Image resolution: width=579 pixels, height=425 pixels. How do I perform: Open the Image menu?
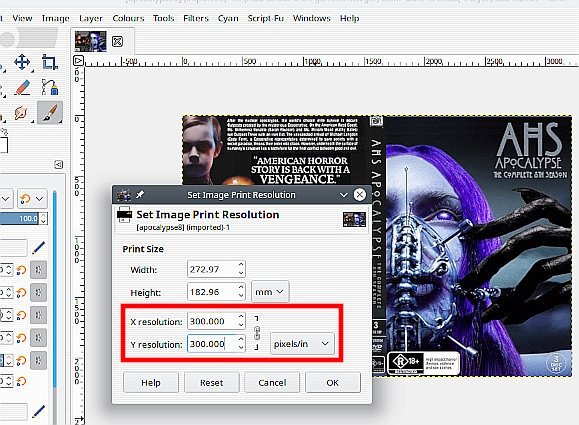point(55,18)
